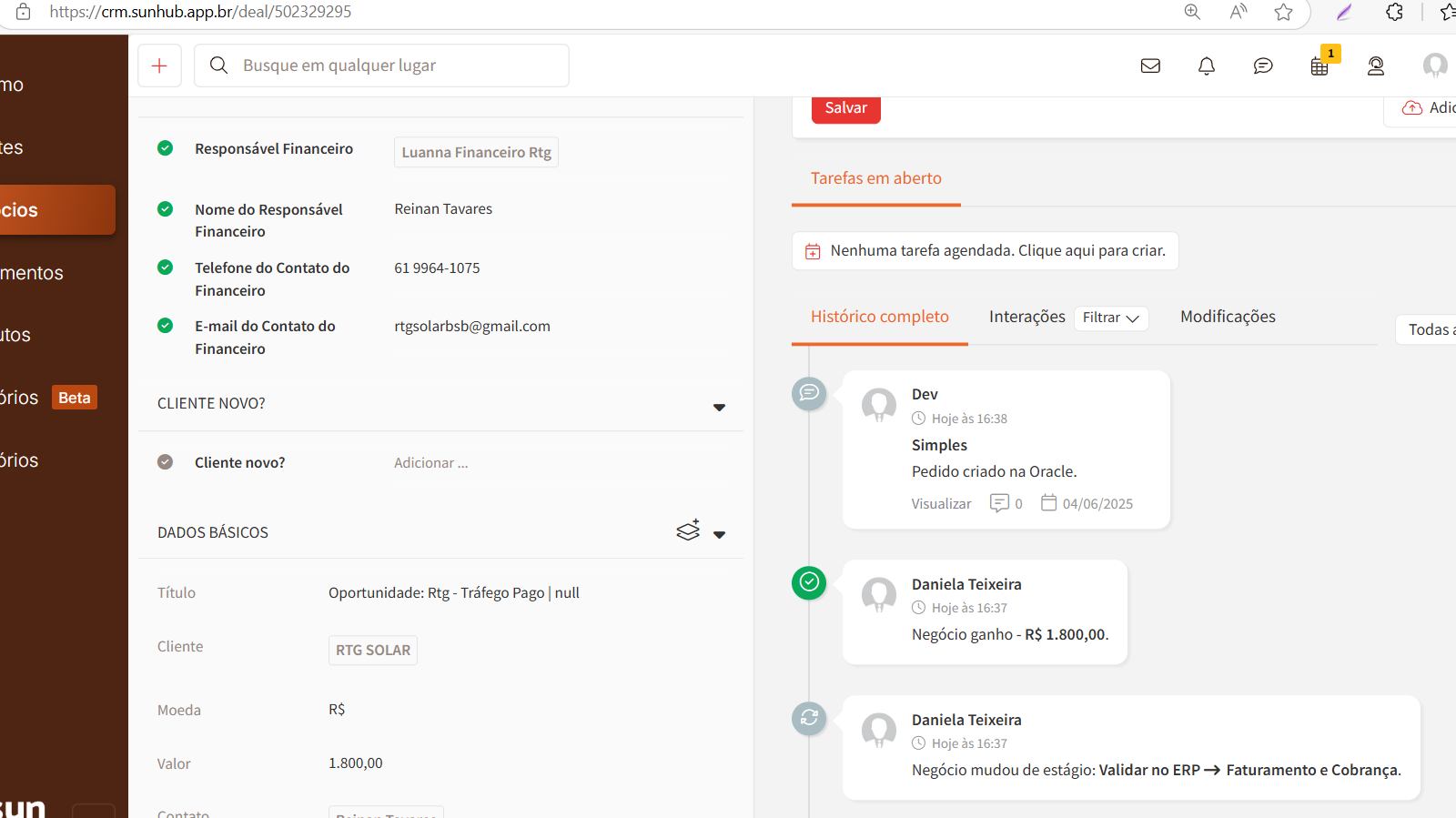Collapse the CLIENTE NOVO? section

pyautogui.click(x=719, y=407)
